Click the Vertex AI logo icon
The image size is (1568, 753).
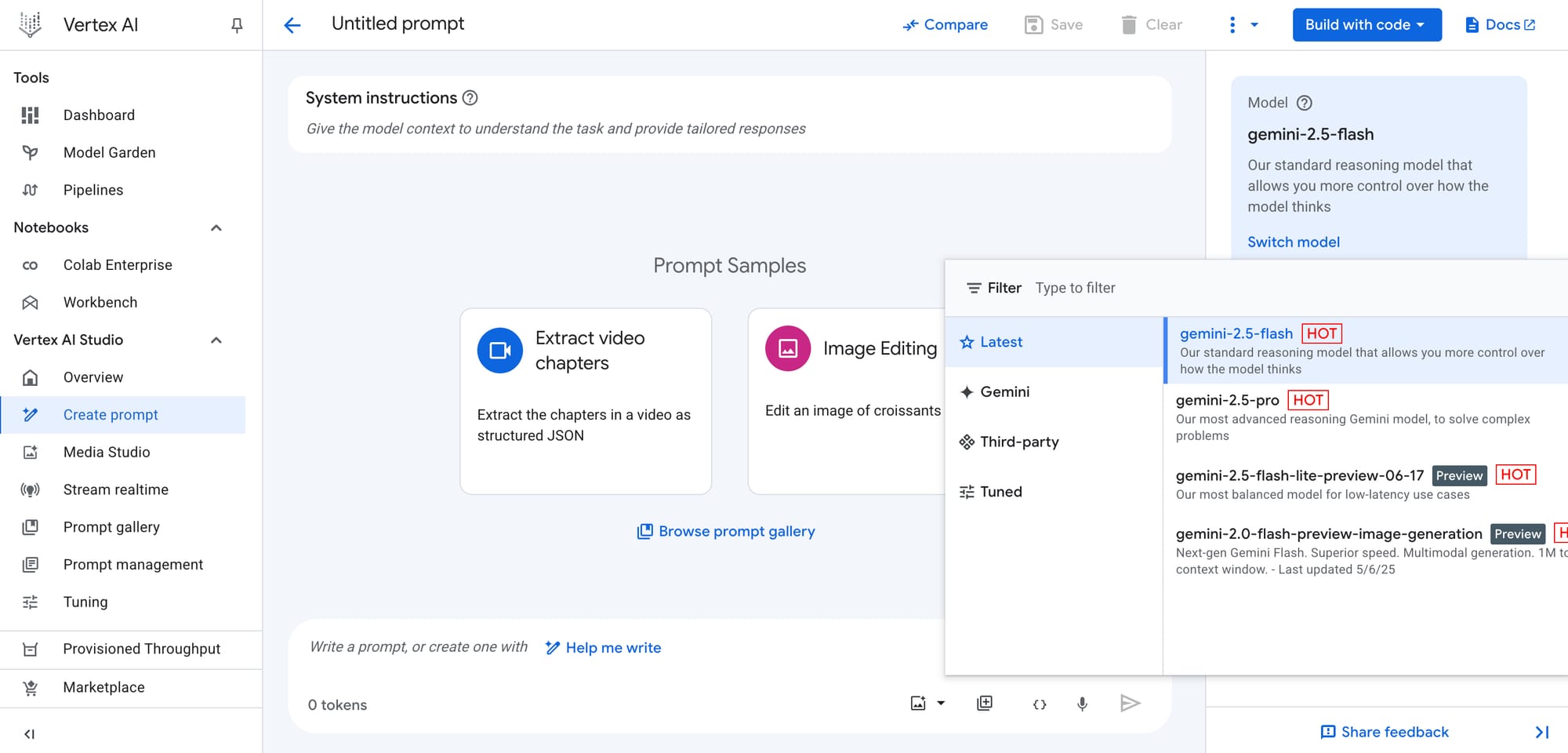(30, 24)
